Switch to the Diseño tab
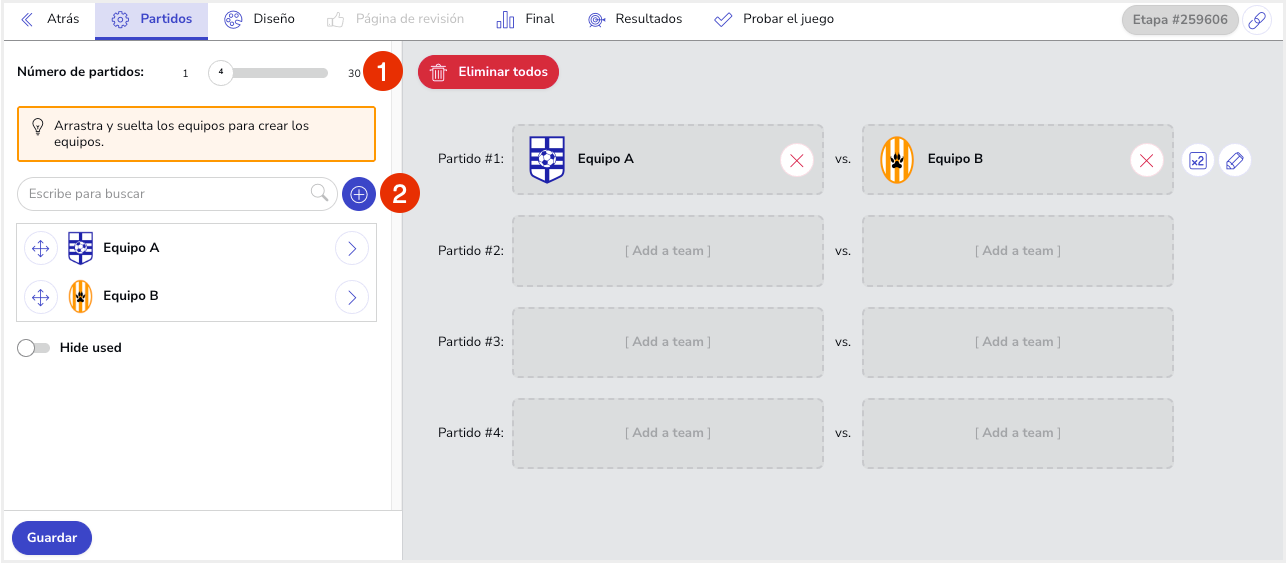Viewport: 1286px width, 564px height. click(260, 19)
